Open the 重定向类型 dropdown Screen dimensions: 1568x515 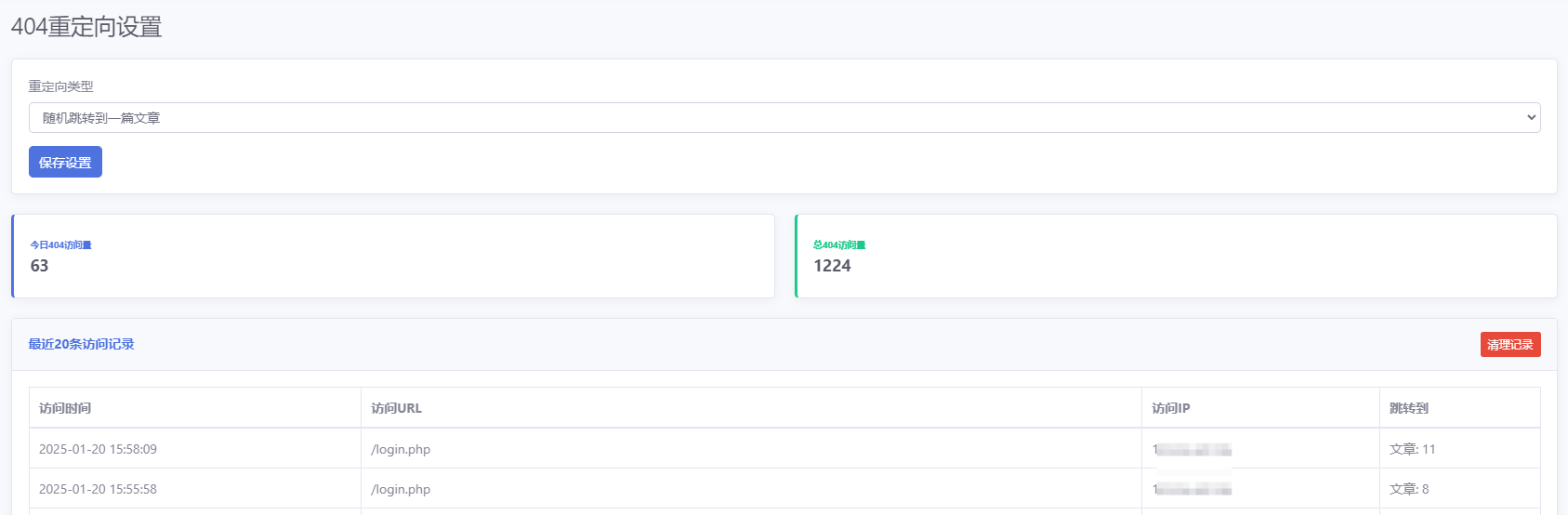click(784, 118)
